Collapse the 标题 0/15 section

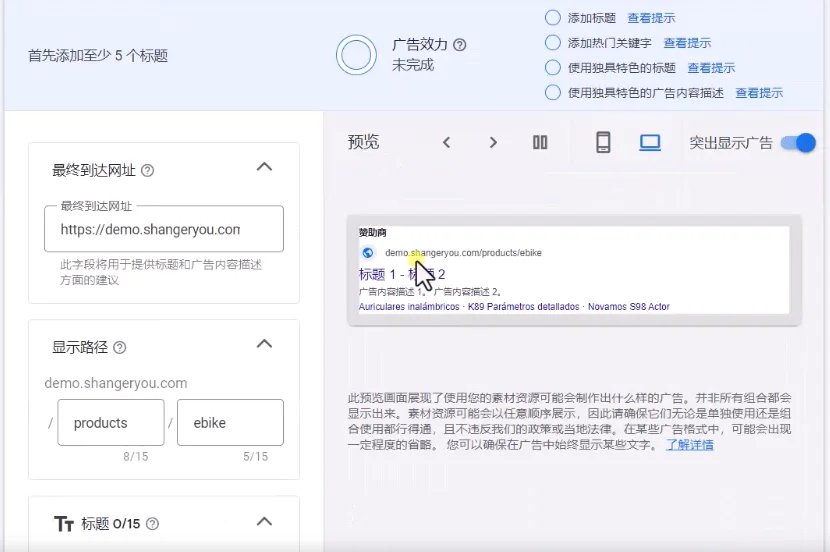[x=264, y=522]
